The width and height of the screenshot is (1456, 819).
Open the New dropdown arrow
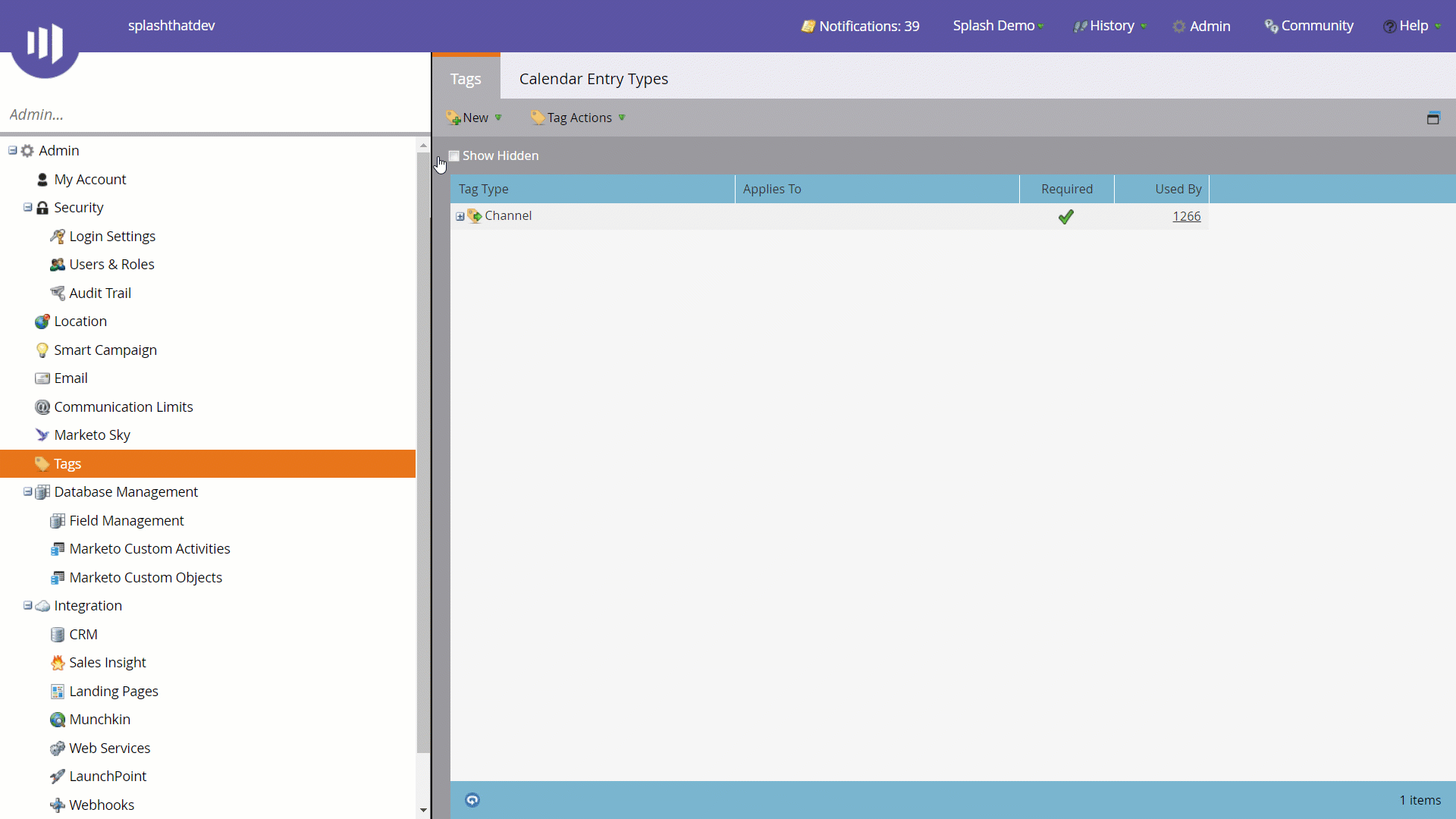click(x=498, y=118)
